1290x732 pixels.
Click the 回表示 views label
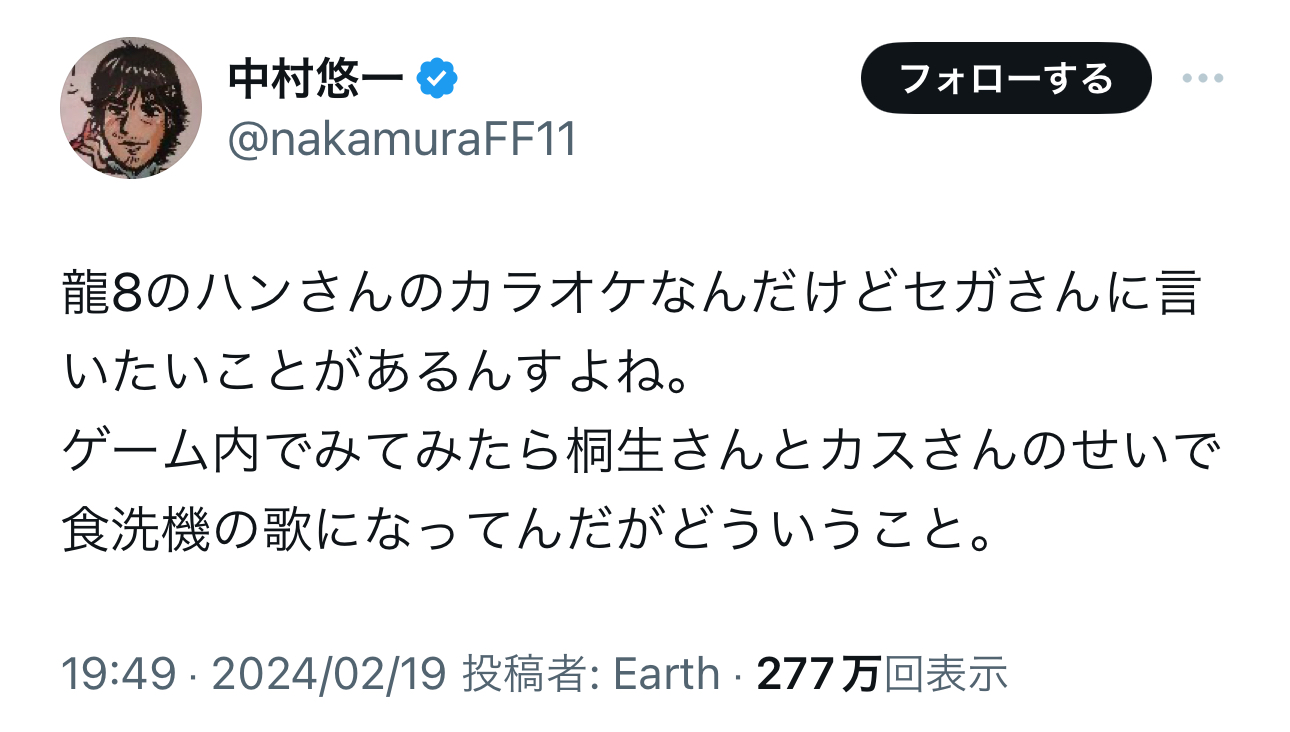945,674
